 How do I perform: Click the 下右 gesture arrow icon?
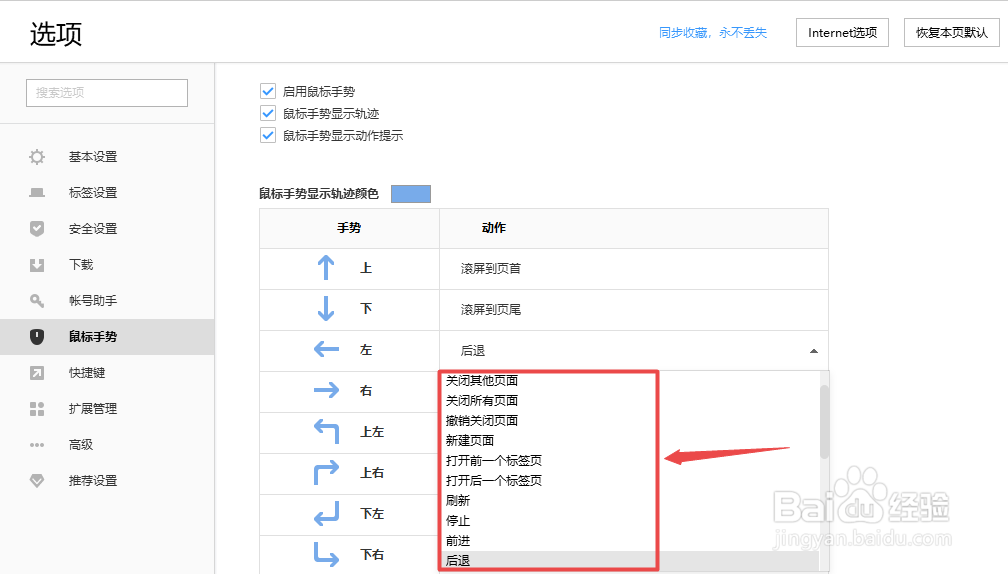(x=326, y=554)
